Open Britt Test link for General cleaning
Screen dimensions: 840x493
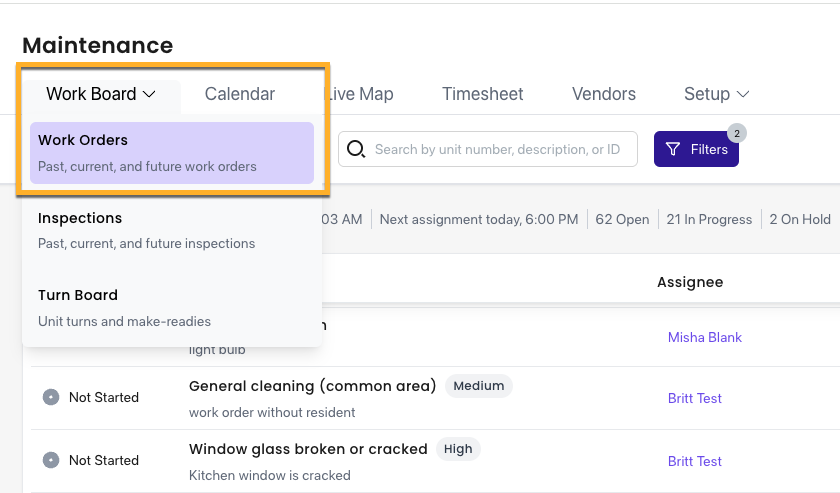[695, 398]
